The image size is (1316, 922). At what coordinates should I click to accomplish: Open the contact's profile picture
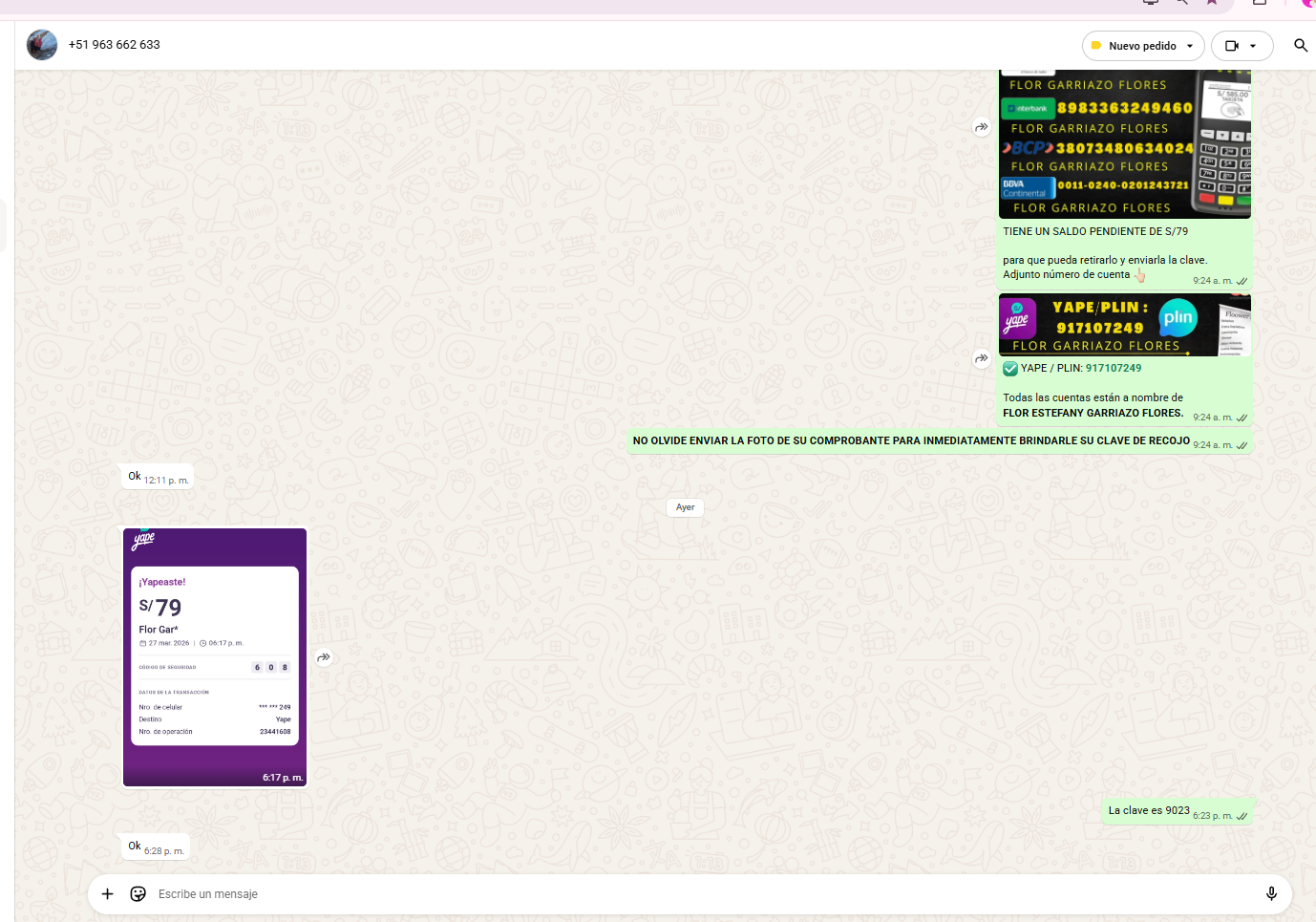(x=42, y=45)
